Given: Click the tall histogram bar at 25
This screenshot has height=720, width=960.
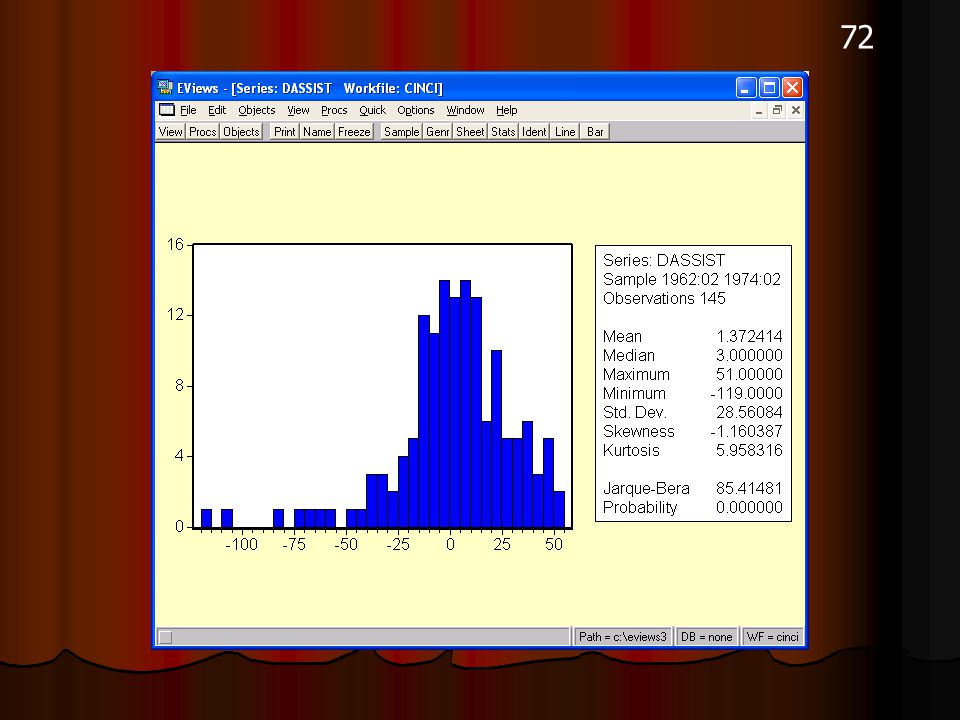Looking at the screenshot, I should pos(497,439).
